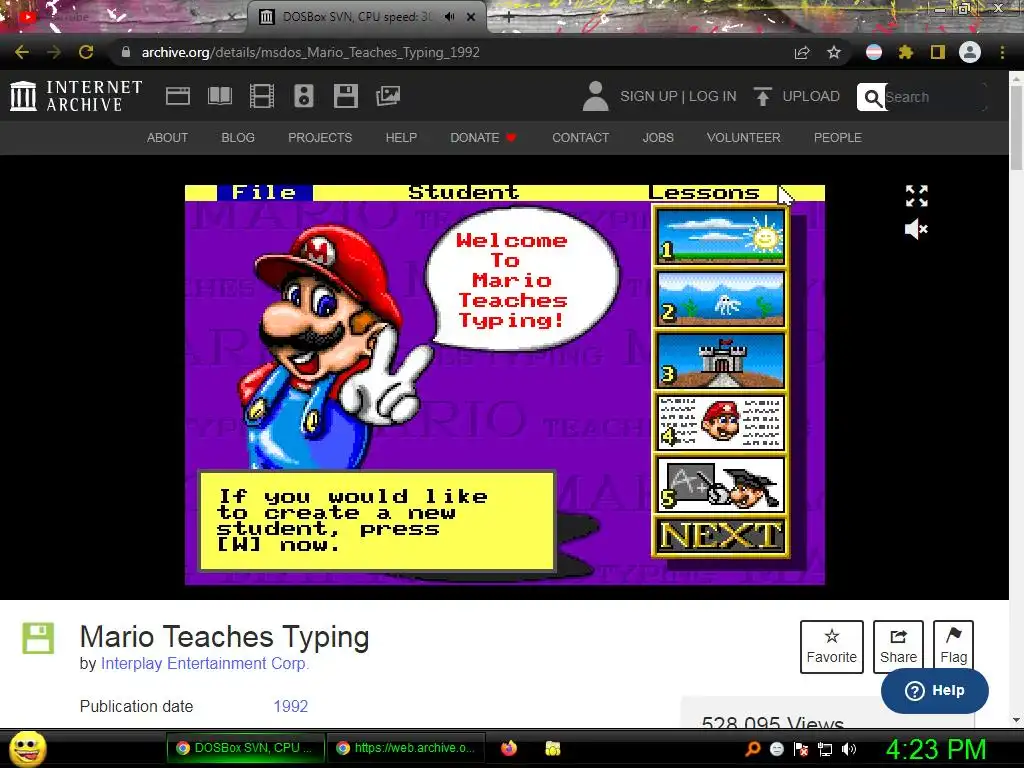The image size is (1024, 768).
Task: Mute the DOSBox tab audio icon
Action: click(x=449, y=17)
